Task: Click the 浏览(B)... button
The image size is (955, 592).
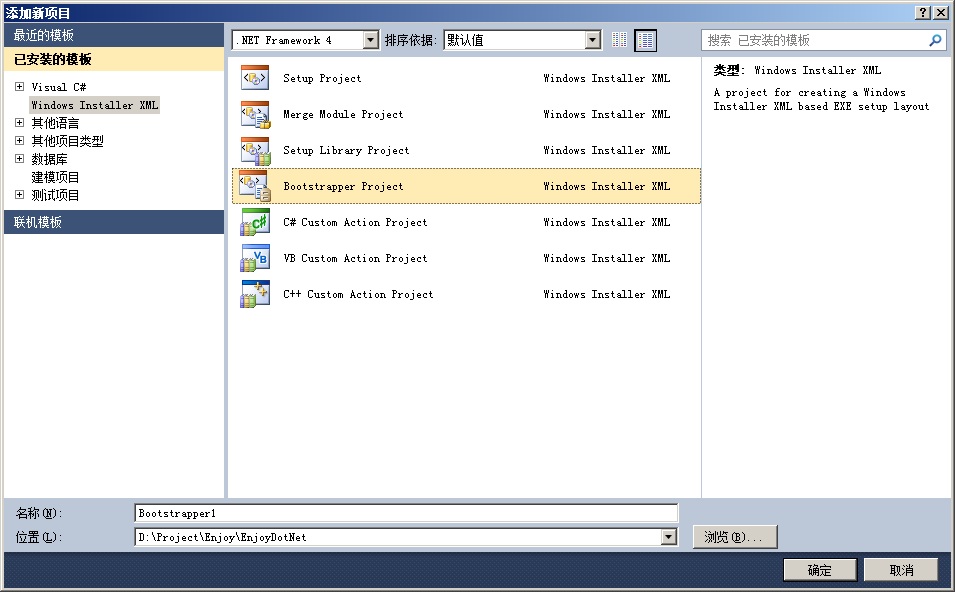Action: pyautogui.click(x=735, y=537)
